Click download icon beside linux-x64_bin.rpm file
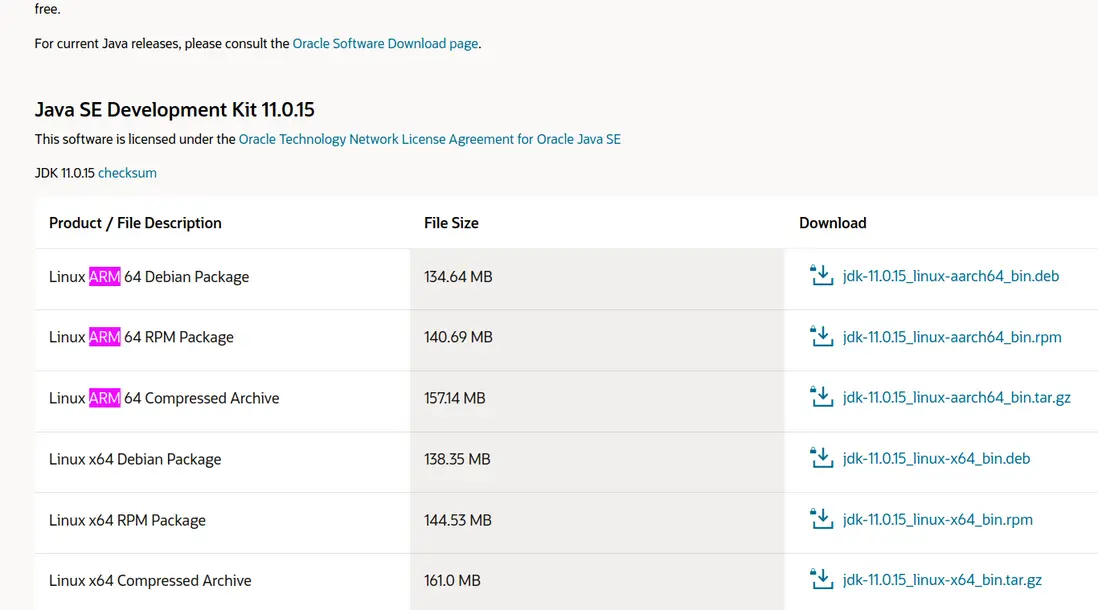The image size is (1098, 610). point(821,520)
